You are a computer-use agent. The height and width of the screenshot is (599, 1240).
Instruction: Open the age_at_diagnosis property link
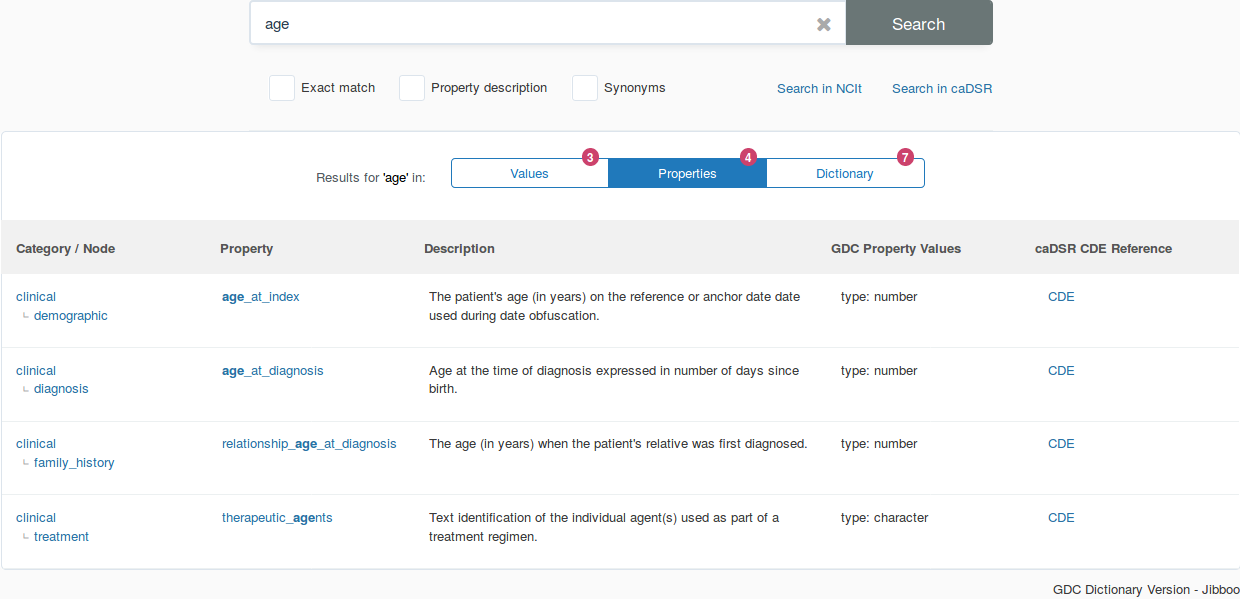pos(272,371)
